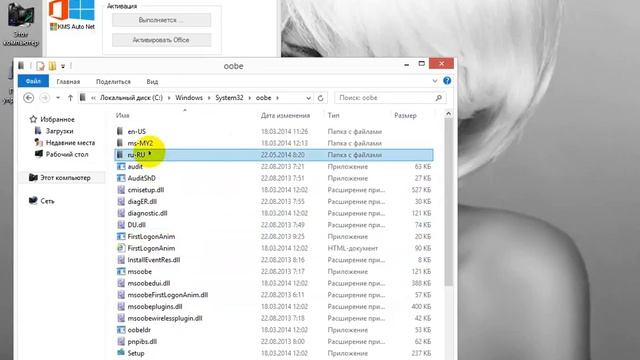The image size is (640, 360).
Task: Select the en-US folder icon
Action: [120, 131]
